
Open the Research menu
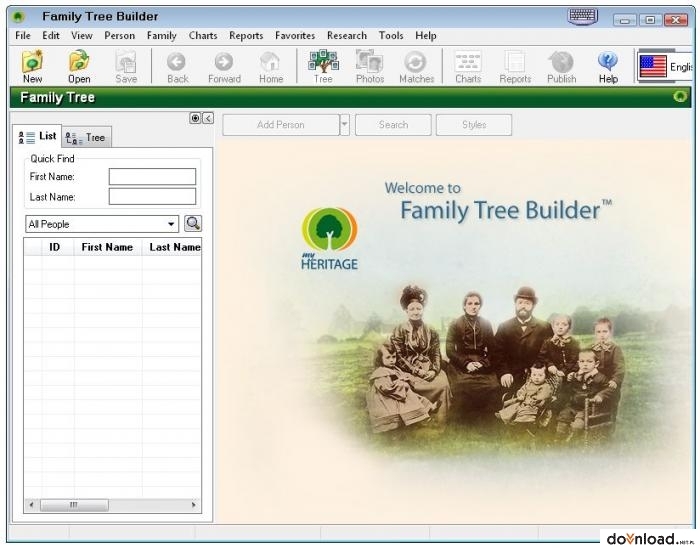tap(347, 36)
